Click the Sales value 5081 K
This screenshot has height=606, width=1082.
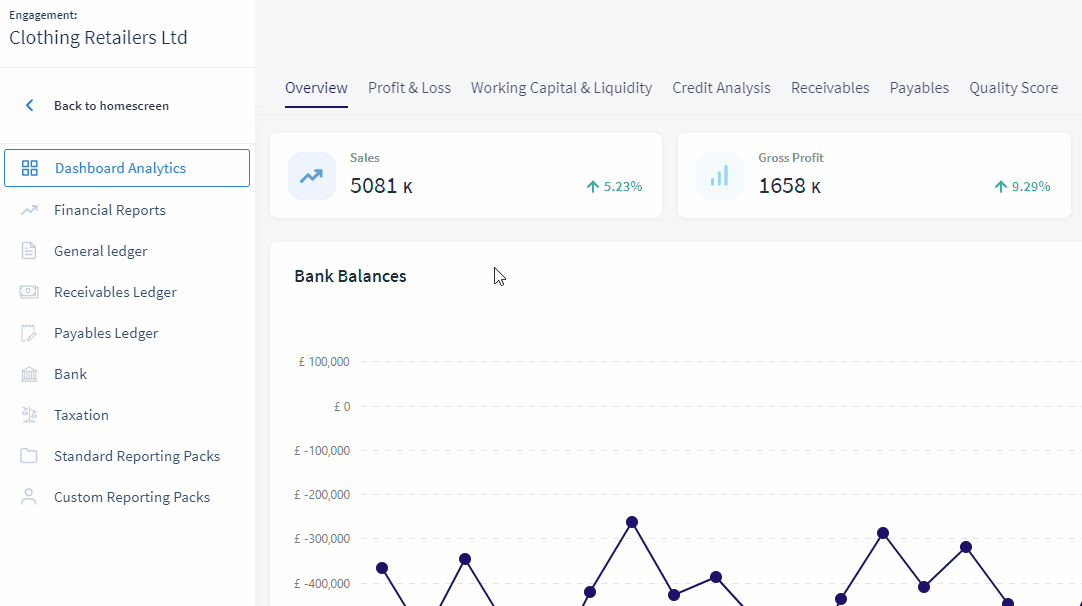(381, 186)
